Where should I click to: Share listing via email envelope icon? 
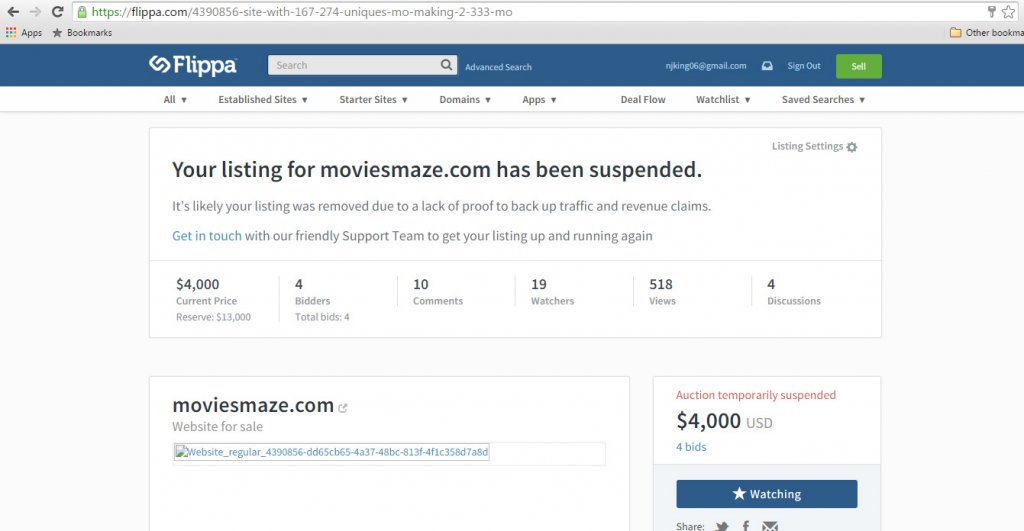click(770, 526)
